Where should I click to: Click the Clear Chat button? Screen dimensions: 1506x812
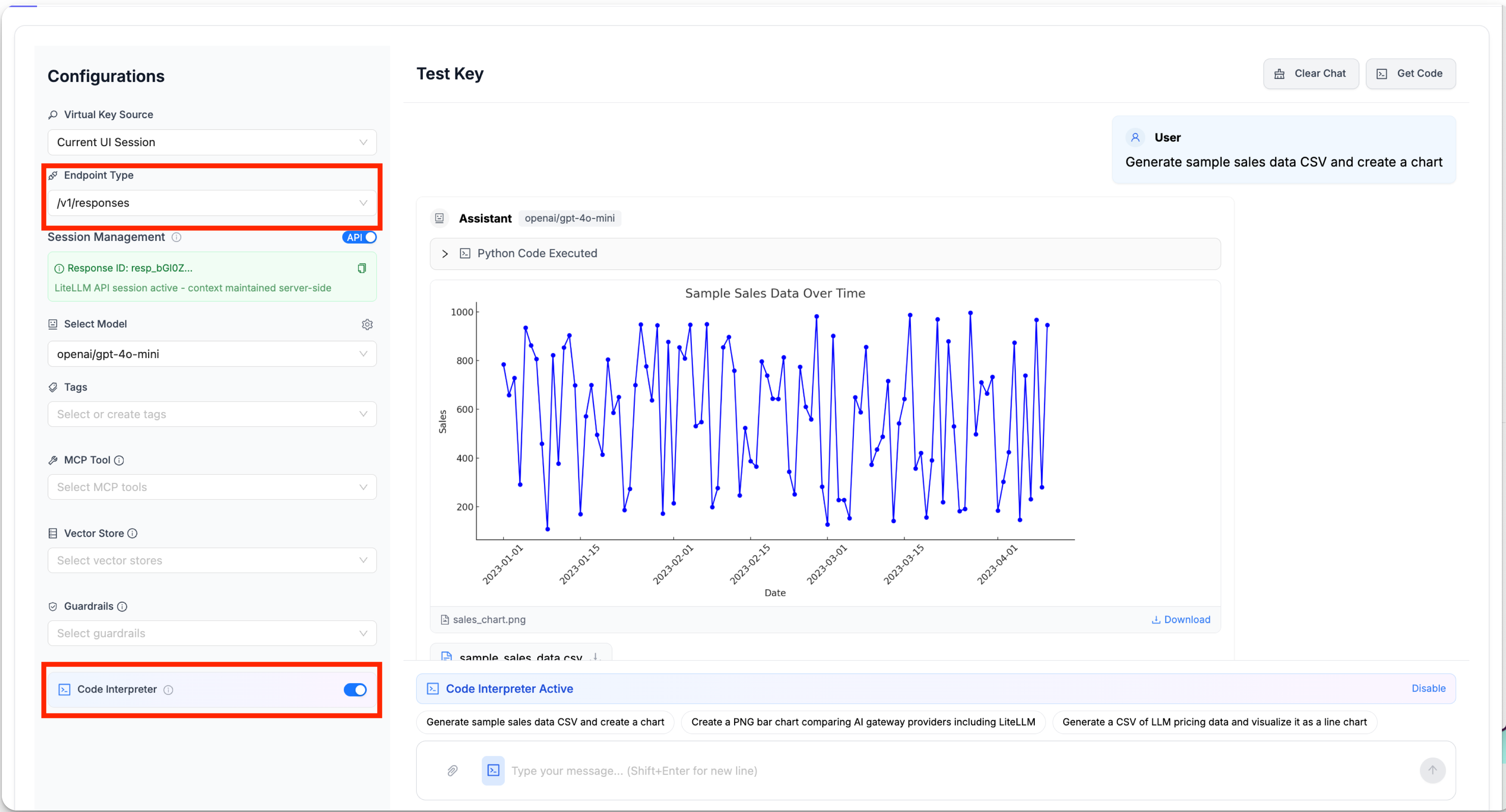tap(1311, 74)
